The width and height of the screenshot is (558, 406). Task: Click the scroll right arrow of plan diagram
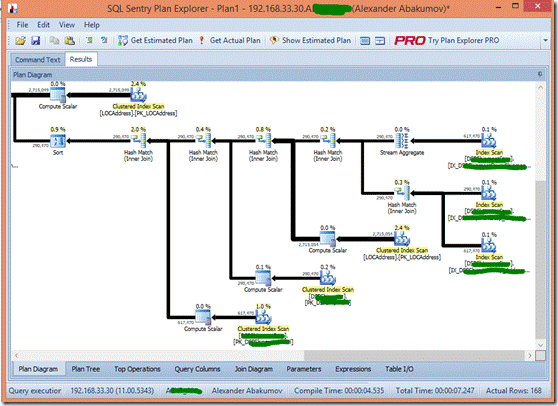pos(530,355)
